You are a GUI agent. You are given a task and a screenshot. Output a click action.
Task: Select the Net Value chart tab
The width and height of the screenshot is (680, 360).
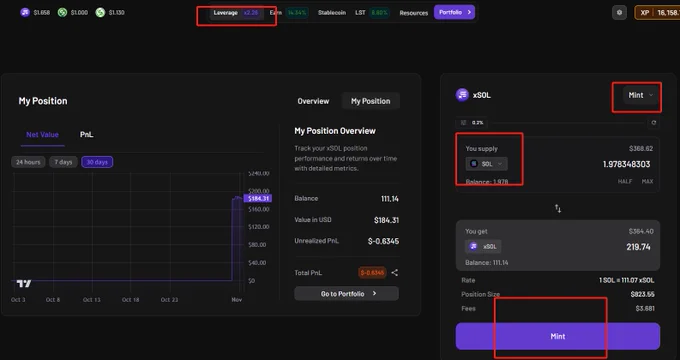pos(42,135)
